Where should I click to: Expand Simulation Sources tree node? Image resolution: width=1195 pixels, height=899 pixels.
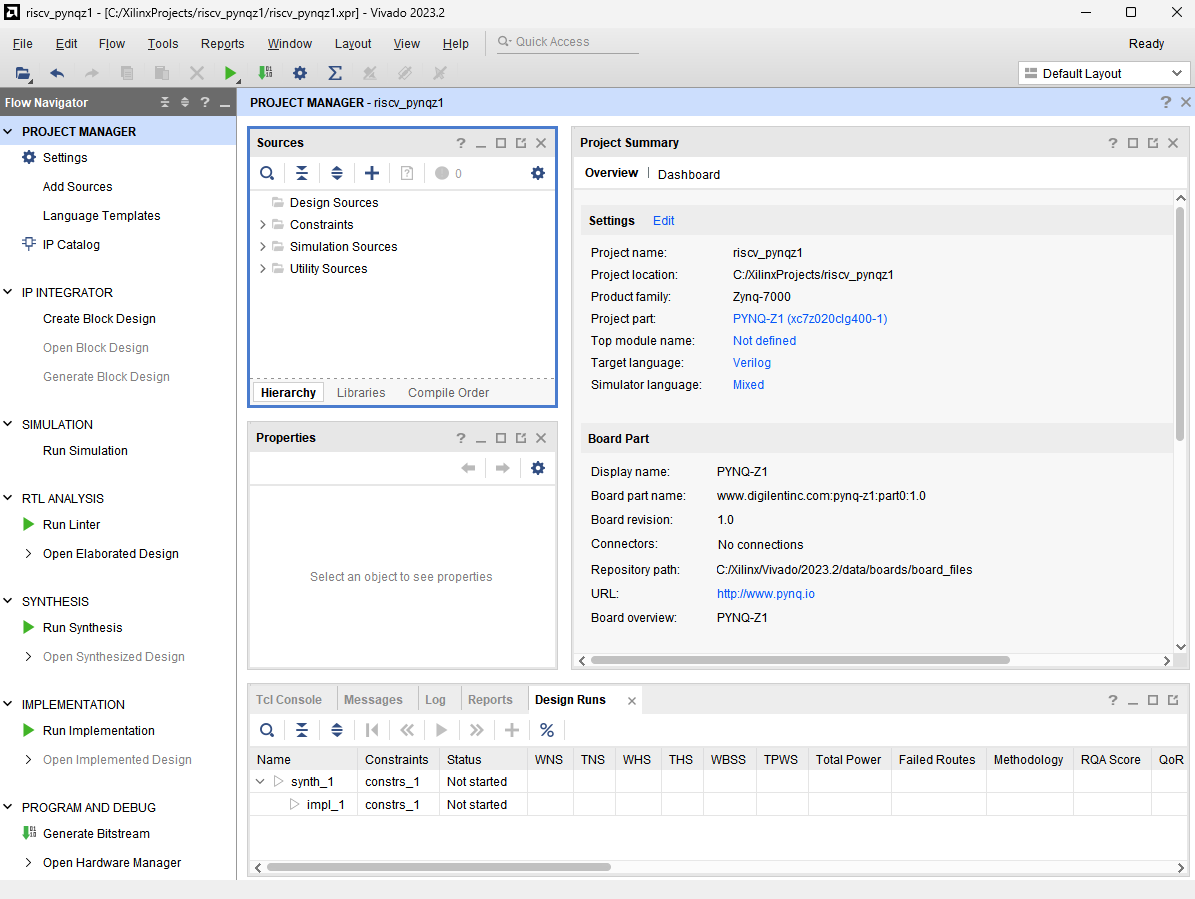tap(263, 247)
